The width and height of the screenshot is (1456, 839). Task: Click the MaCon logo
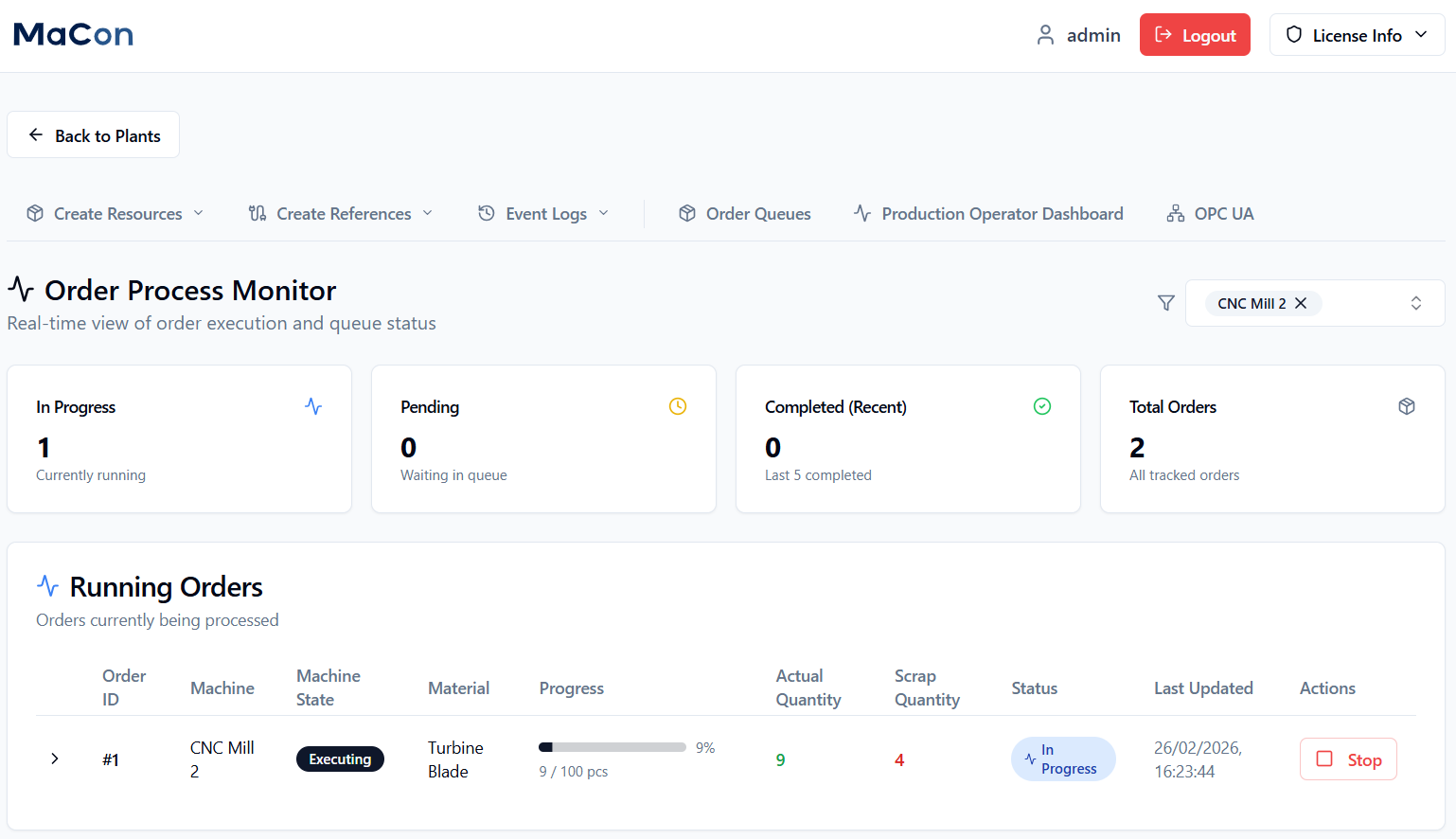74,35
